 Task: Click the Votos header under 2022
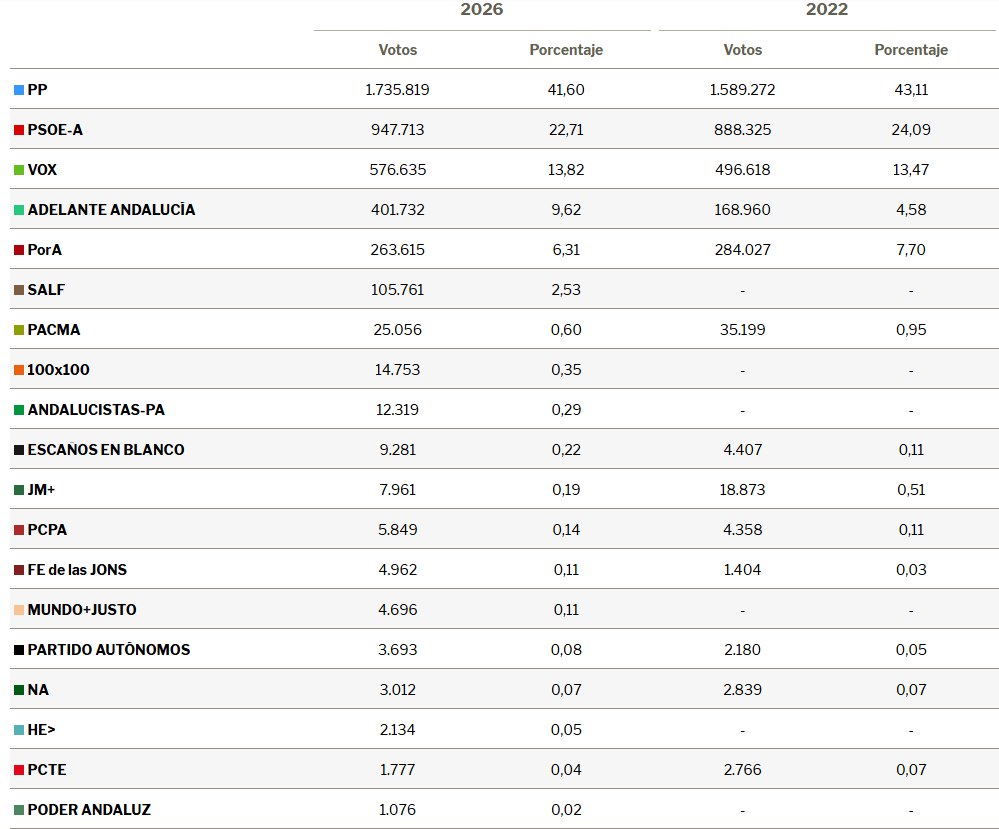(x=743, y=50)
